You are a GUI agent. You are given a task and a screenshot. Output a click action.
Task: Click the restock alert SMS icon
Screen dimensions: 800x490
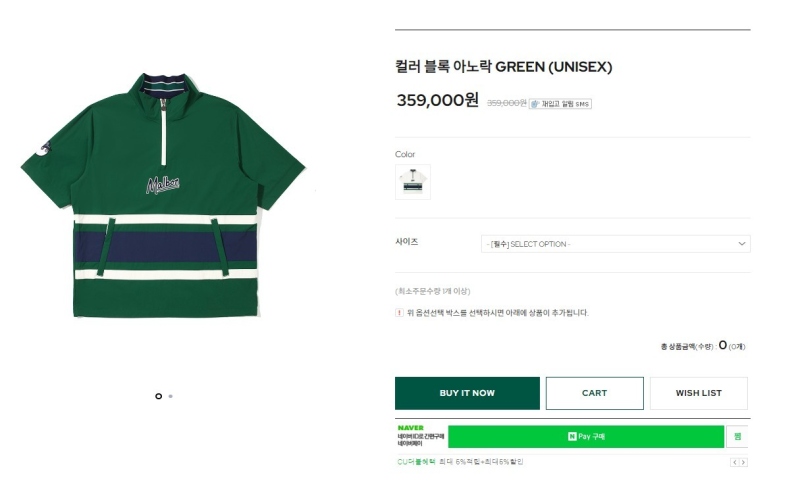pyautogui.click(x=560, y=104)
